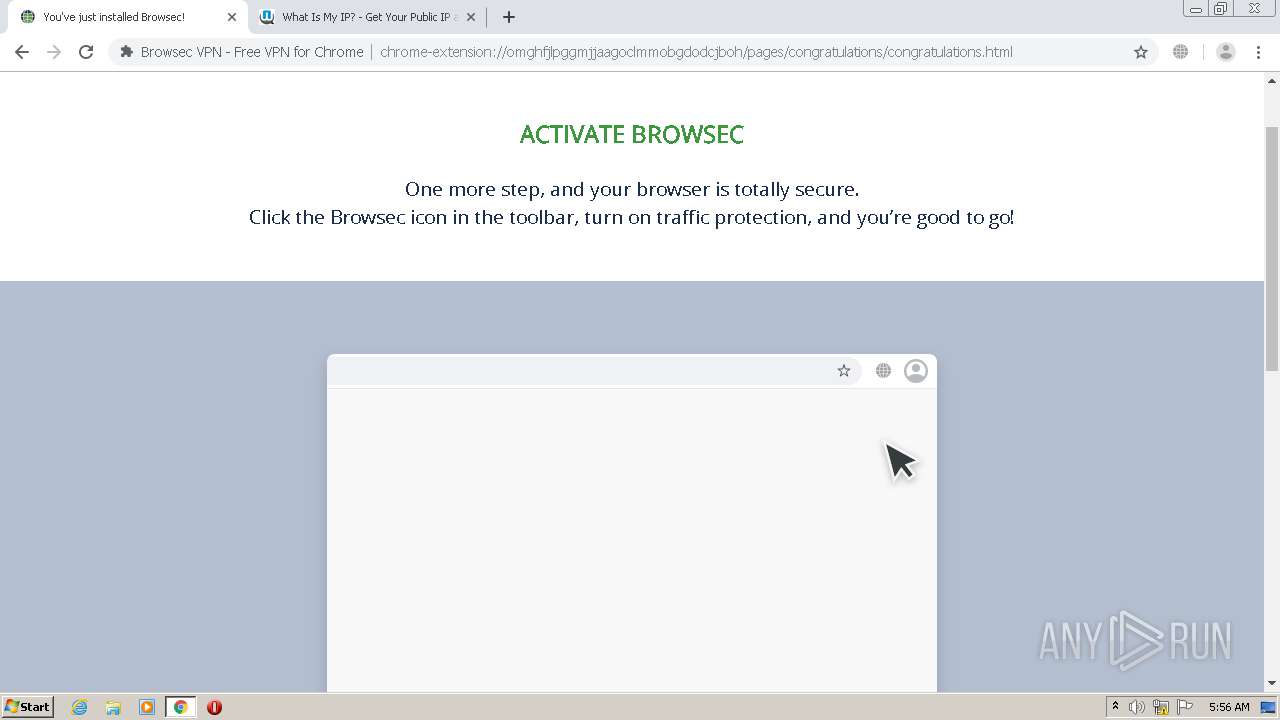
Task: Show hidden system tray icons
Action: [x=1115, y=707]
